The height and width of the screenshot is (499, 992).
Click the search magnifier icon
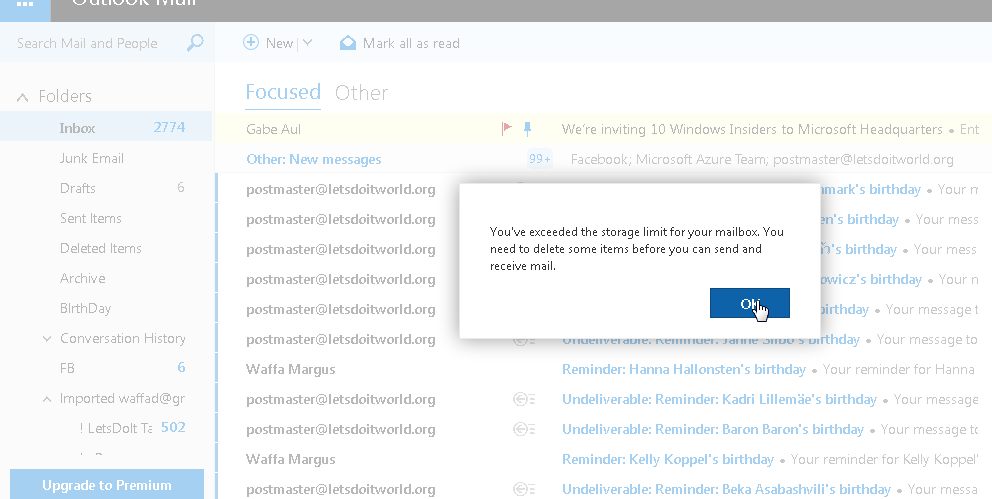click(195, 43)
